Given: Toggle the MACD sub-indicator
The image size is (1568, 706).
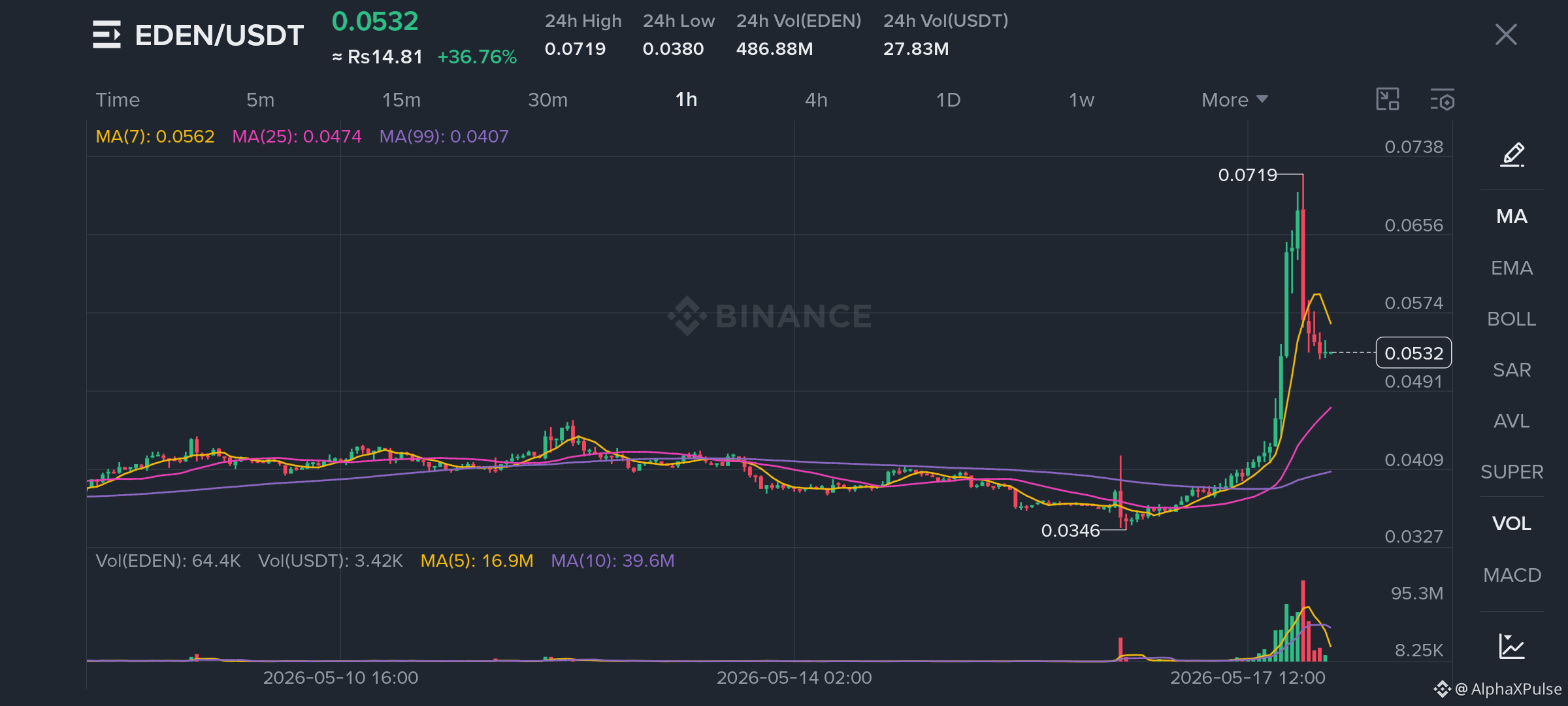Looking at the screenshot, I should coord(1512,575).
